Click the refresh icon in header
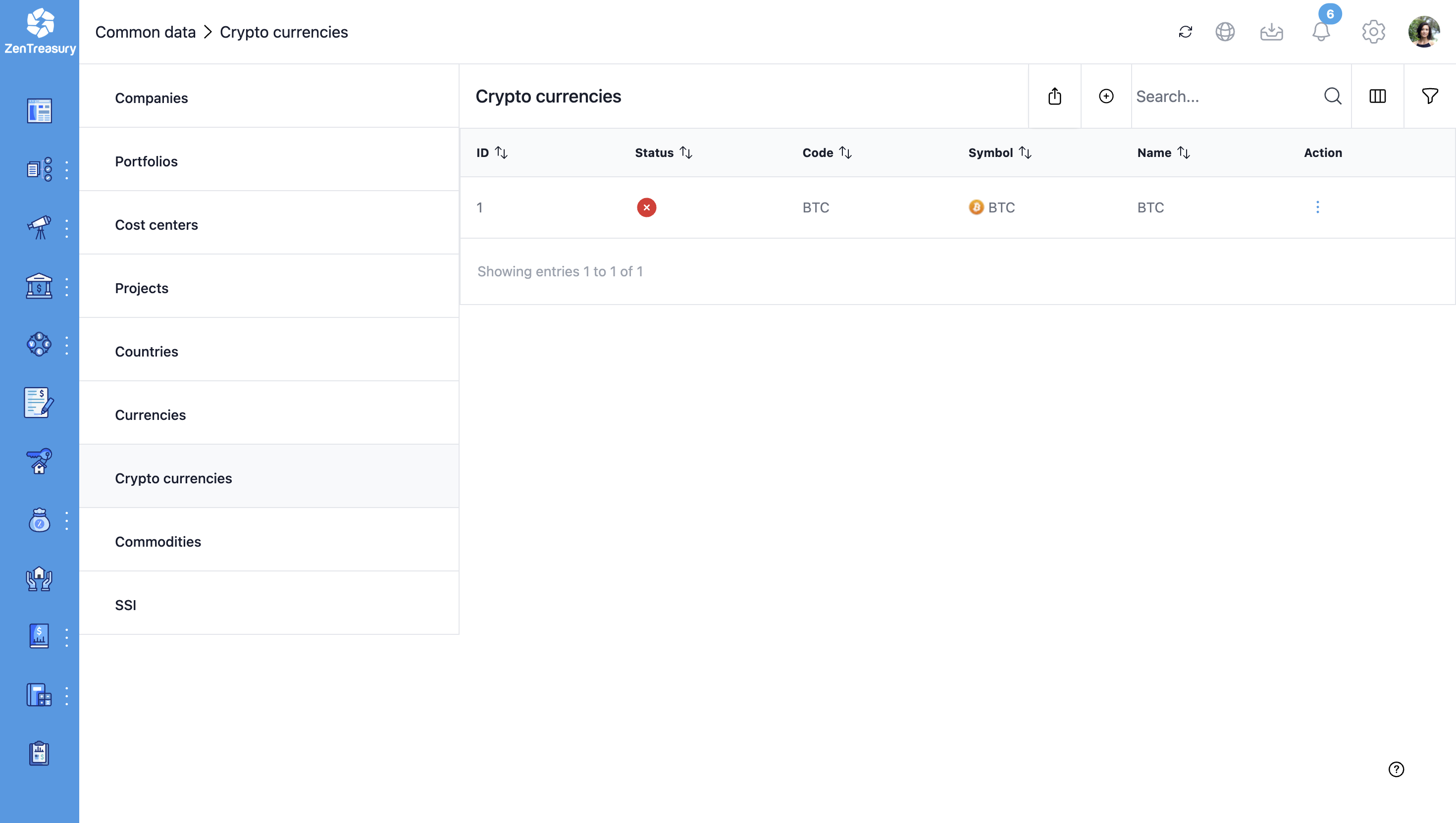The height and width of the screenshot is (823, 1456). (1185, 32)
